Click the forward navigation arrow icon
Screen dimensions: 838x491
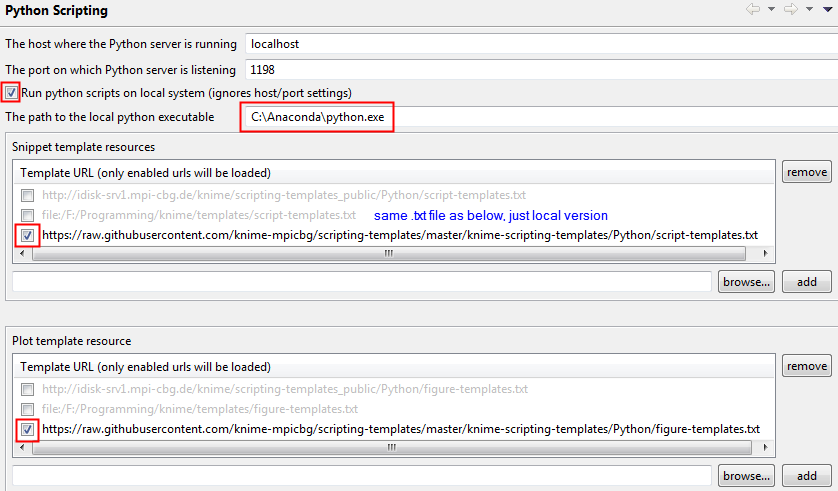pos(791,9)
